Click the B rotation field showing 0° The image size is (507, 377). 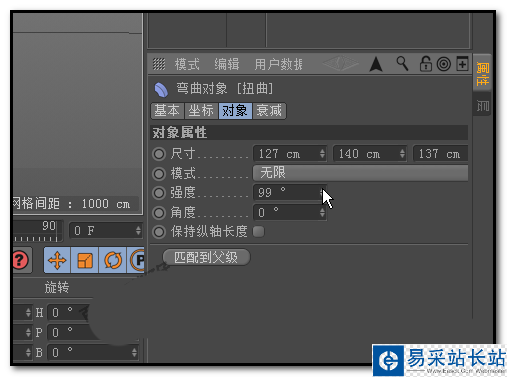click(92, 352)
